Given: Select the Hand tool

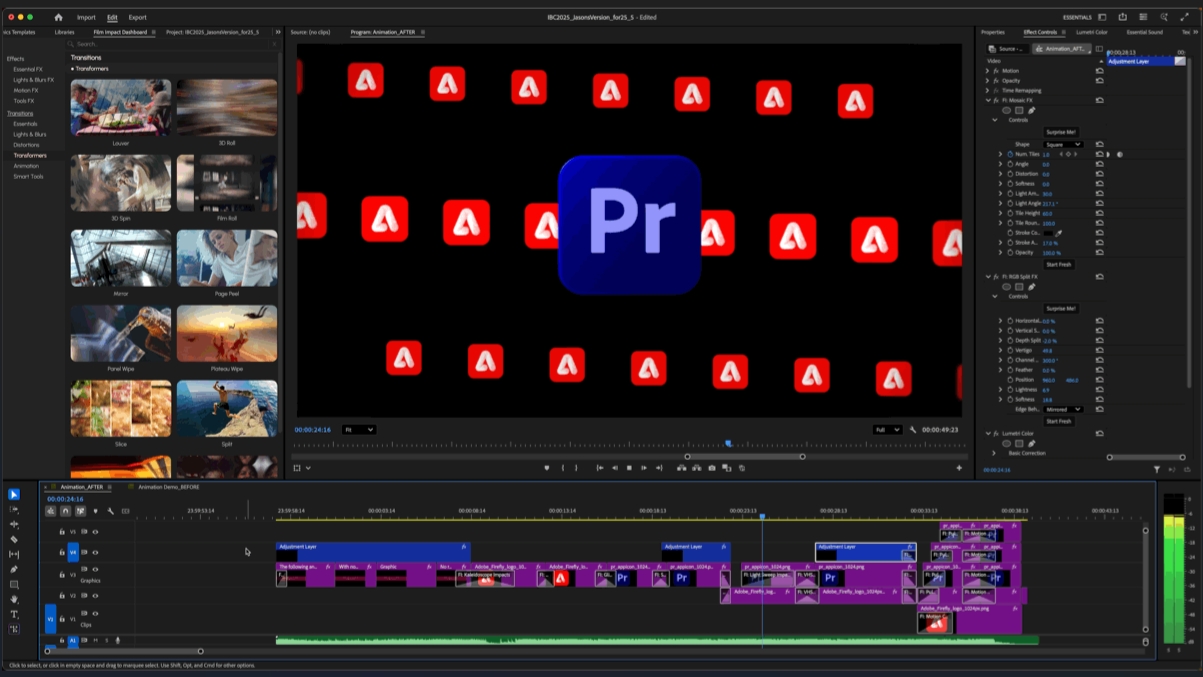Looking at the screenshot, I should [x=14, y=599].
